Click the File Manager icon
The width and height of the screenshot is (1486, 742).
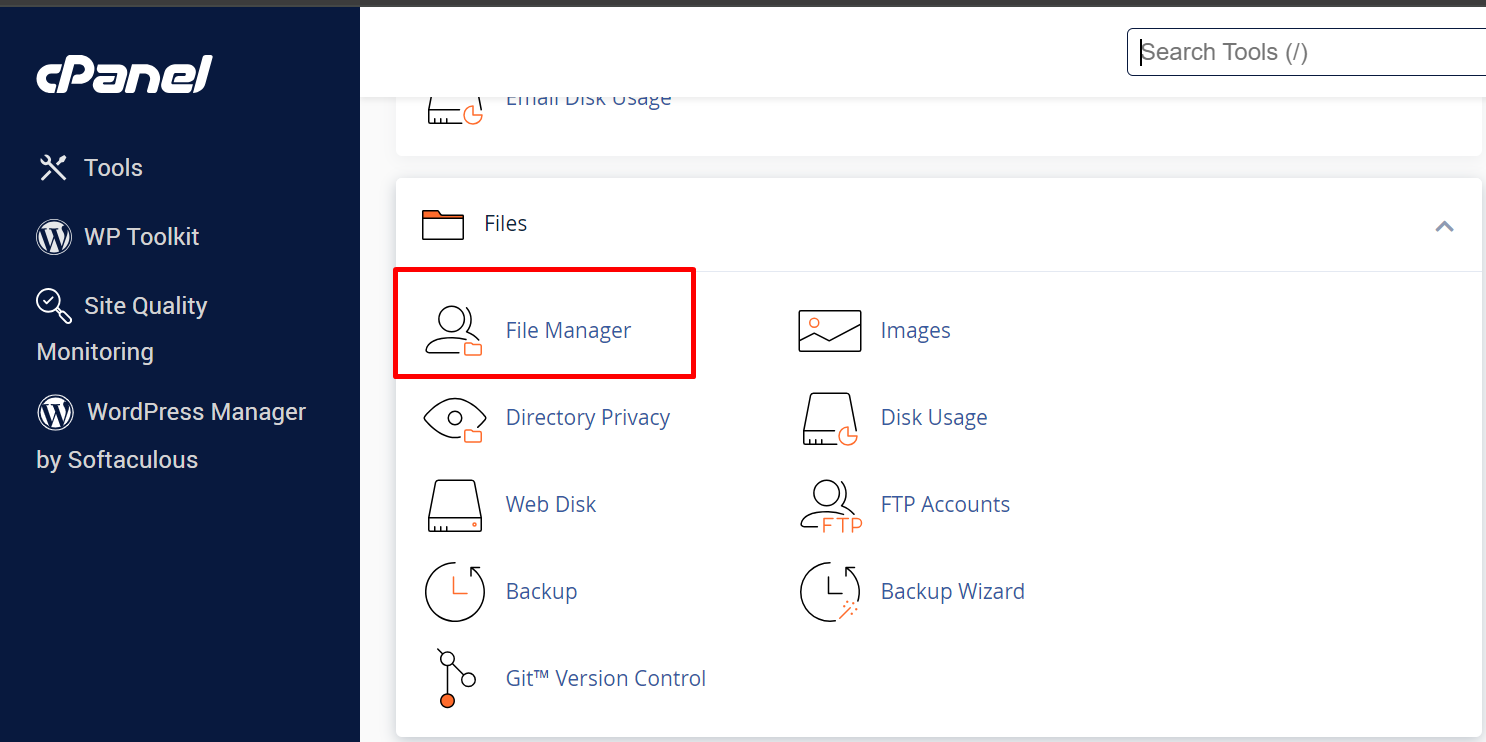(454, 331)
